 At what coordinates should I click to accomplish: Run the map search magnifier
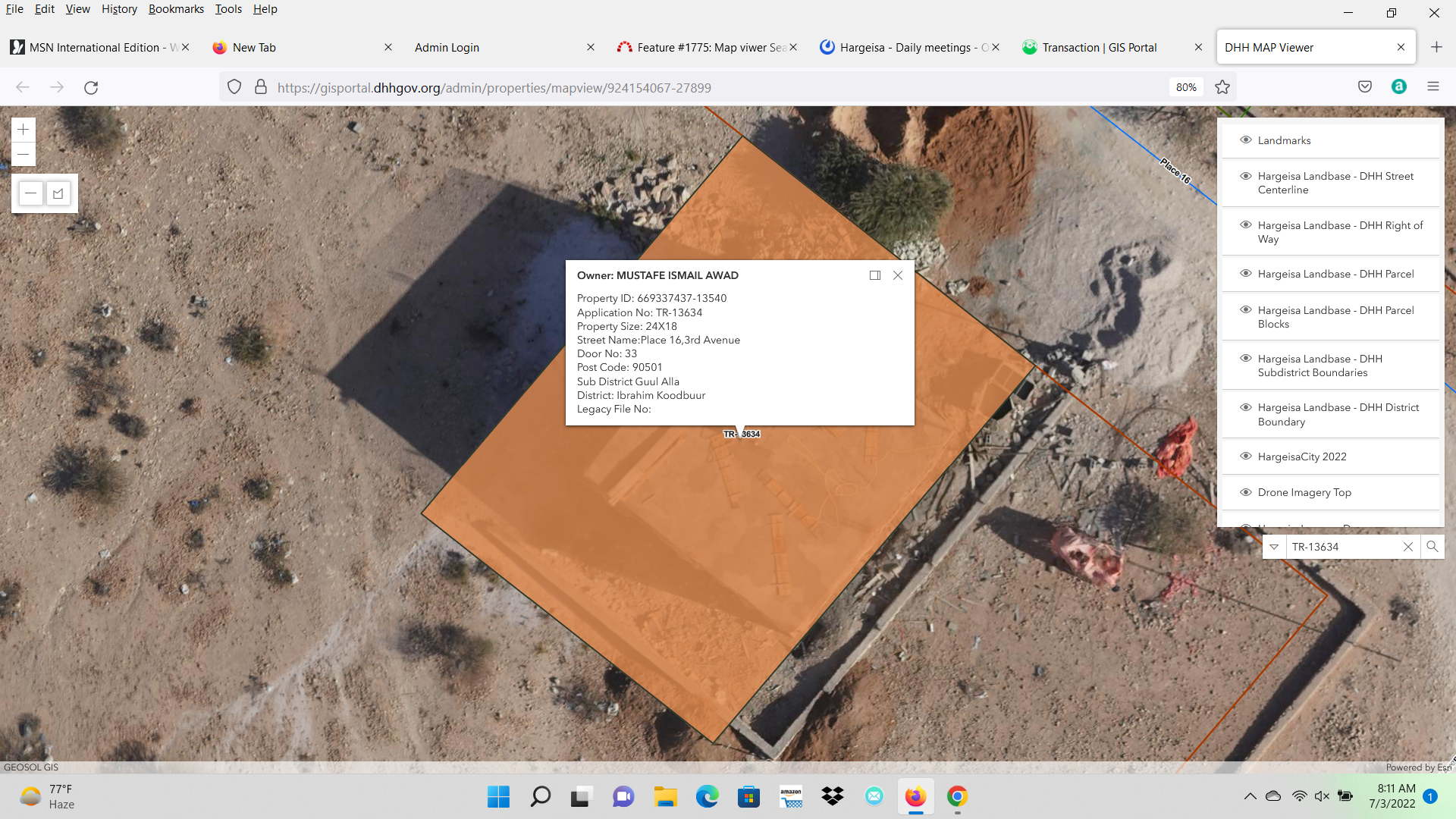pyautogui.click(x=1432, y=547)
